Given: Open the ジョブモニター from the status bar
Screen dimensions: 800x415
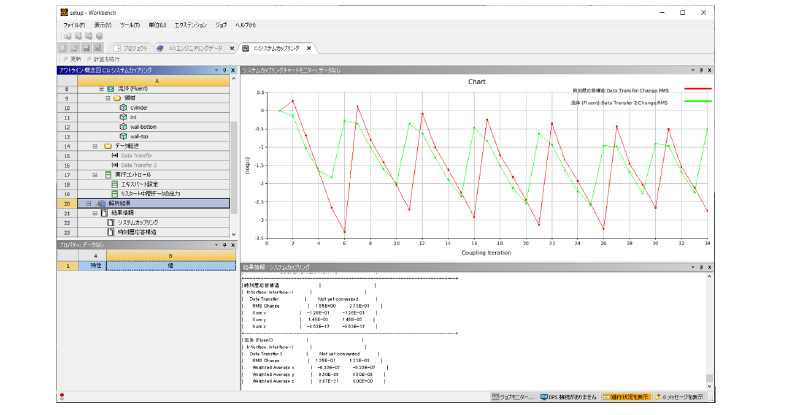Looking at the screenshot, I should (514, 397).
